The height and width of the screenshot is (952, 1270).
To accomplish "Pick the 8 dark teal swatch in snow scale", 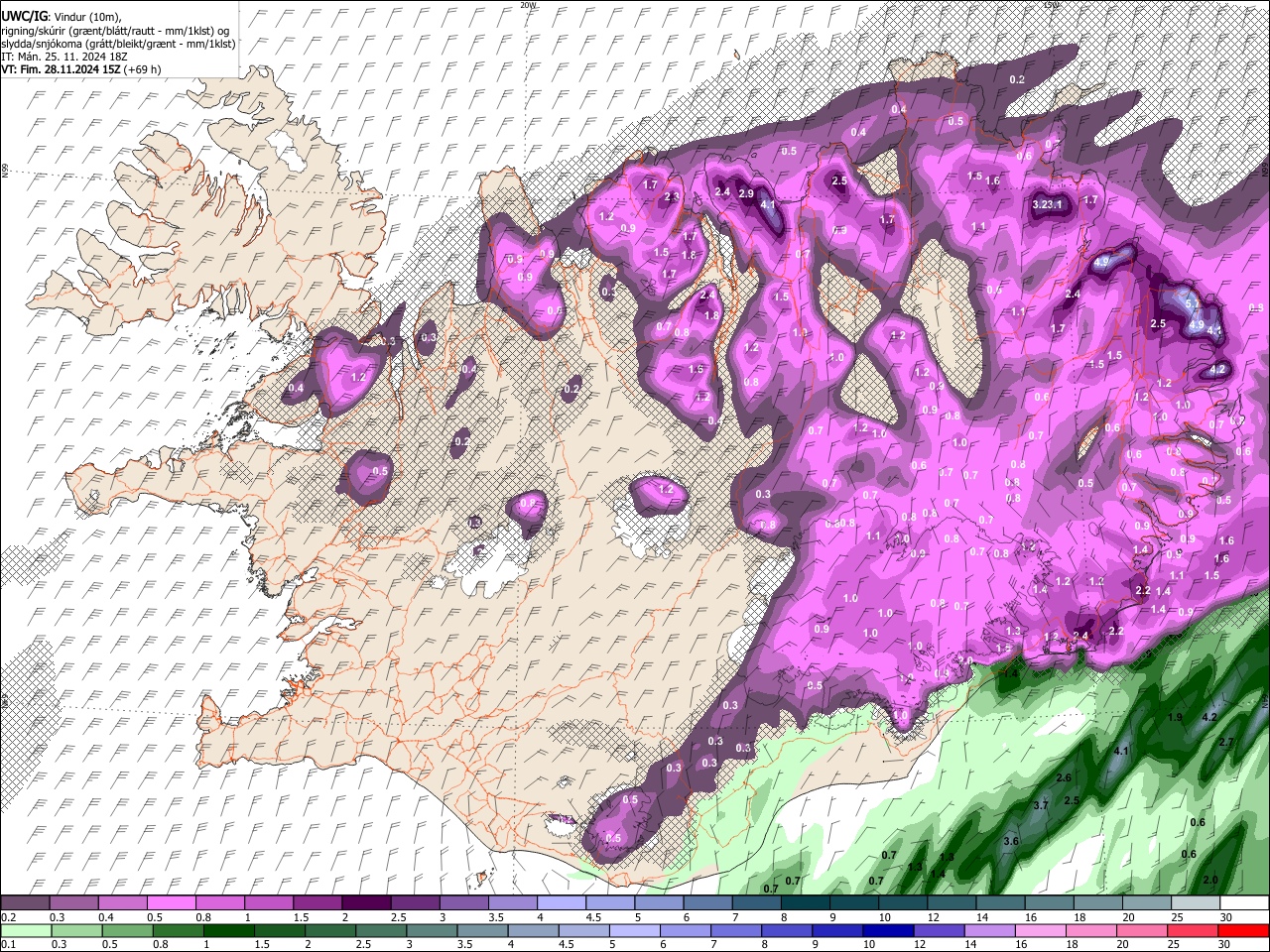I will [805, 903].
